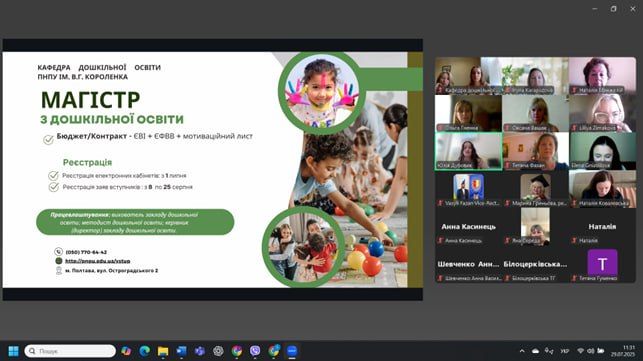Select Білоцерківська ТГ participant tile
Viewport: 643px width, 361px height.
tap(535, 265)
